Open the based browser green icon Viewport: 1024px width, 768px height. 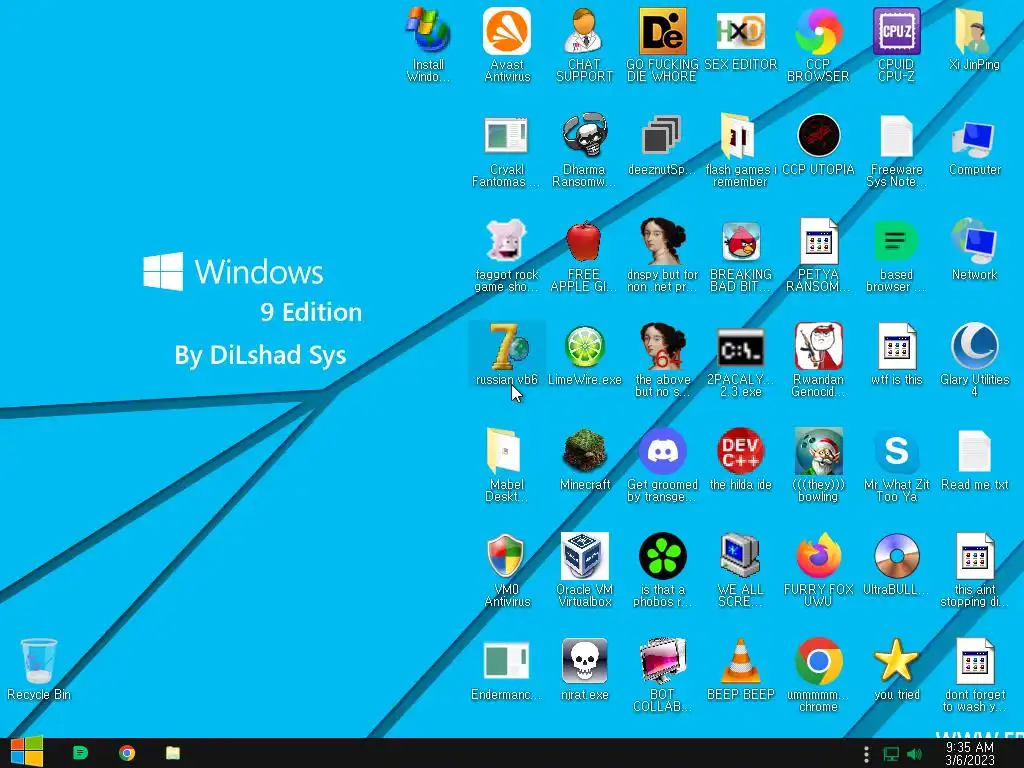[x=896, y=255]
